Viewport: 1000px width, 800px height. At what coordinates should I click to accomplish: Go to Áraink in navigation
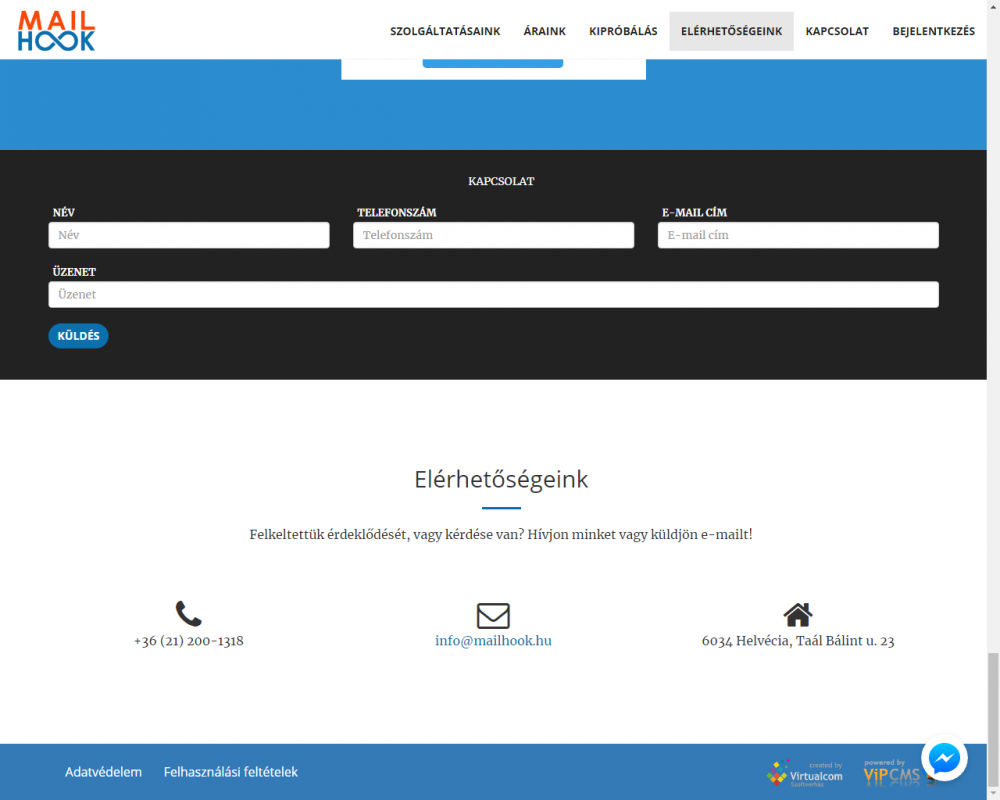(x=544, y=31)
